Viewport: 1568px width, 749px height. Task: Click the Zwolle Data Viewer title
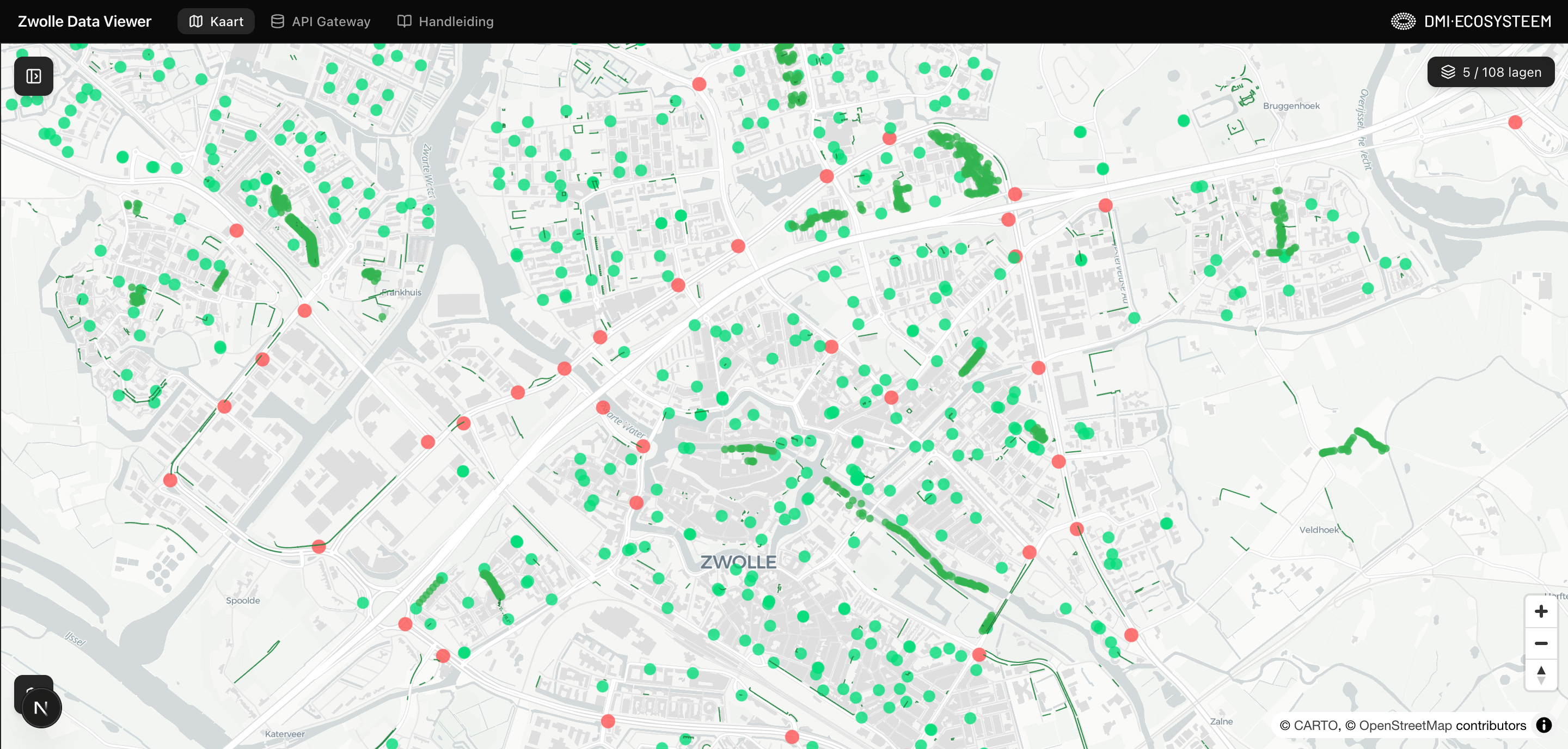[x=84, y=21]
